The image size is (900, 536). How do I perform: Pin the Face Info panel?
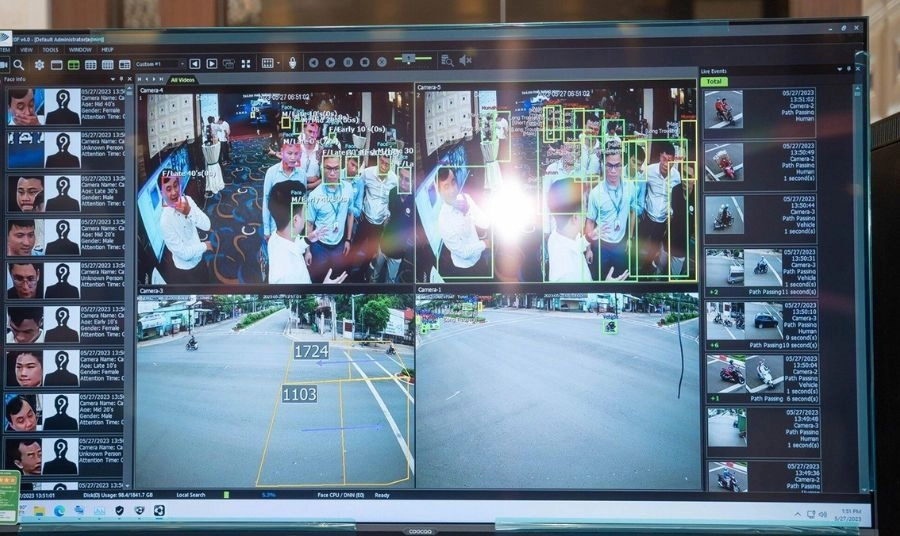121,79
